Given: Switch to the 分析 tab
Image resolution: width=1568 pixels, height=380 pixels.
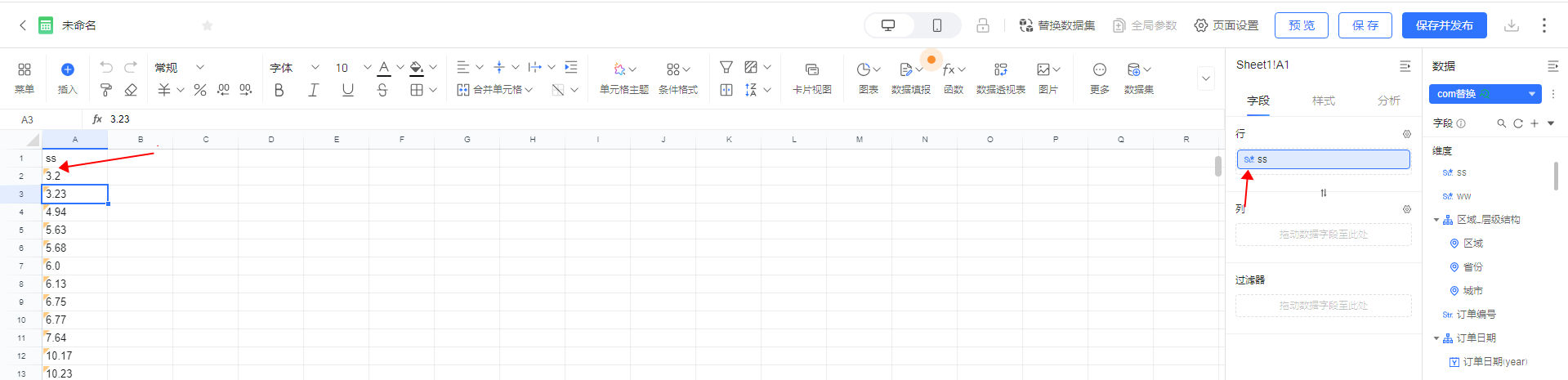Looking at the screenshot, I should 1388,101.
